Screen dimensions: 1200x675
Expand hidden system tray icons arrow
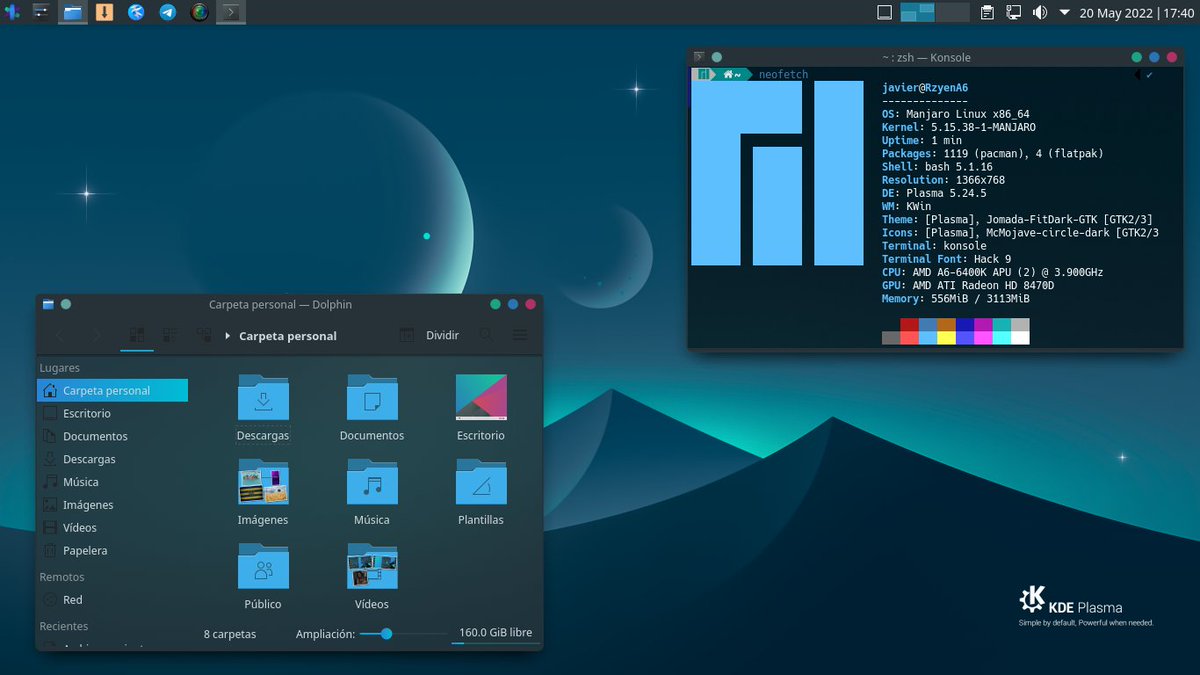click(x=1065, y=13)
